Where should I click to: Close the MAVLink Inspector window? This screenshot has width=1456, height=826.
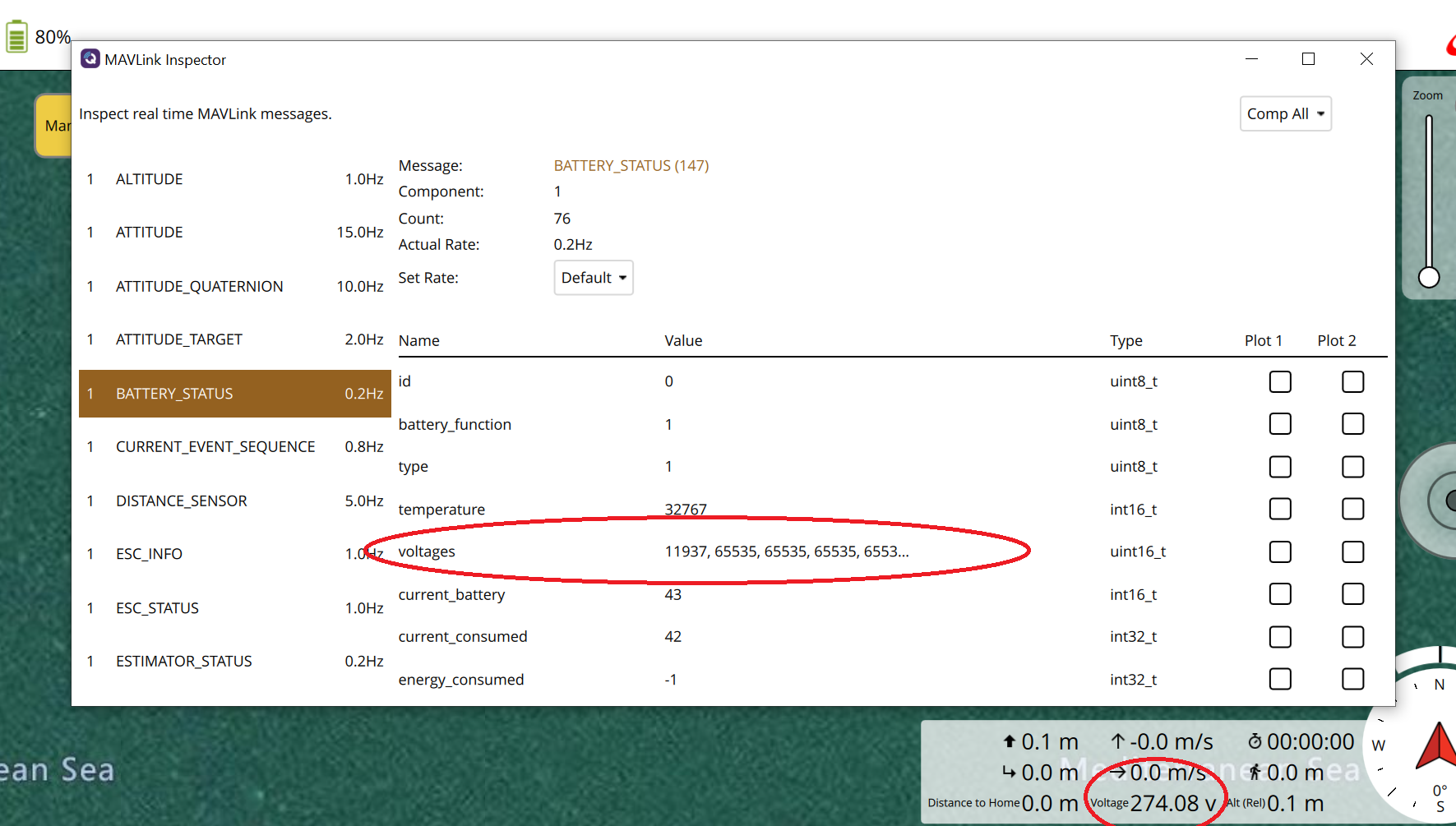click(x=1366, y=59)
